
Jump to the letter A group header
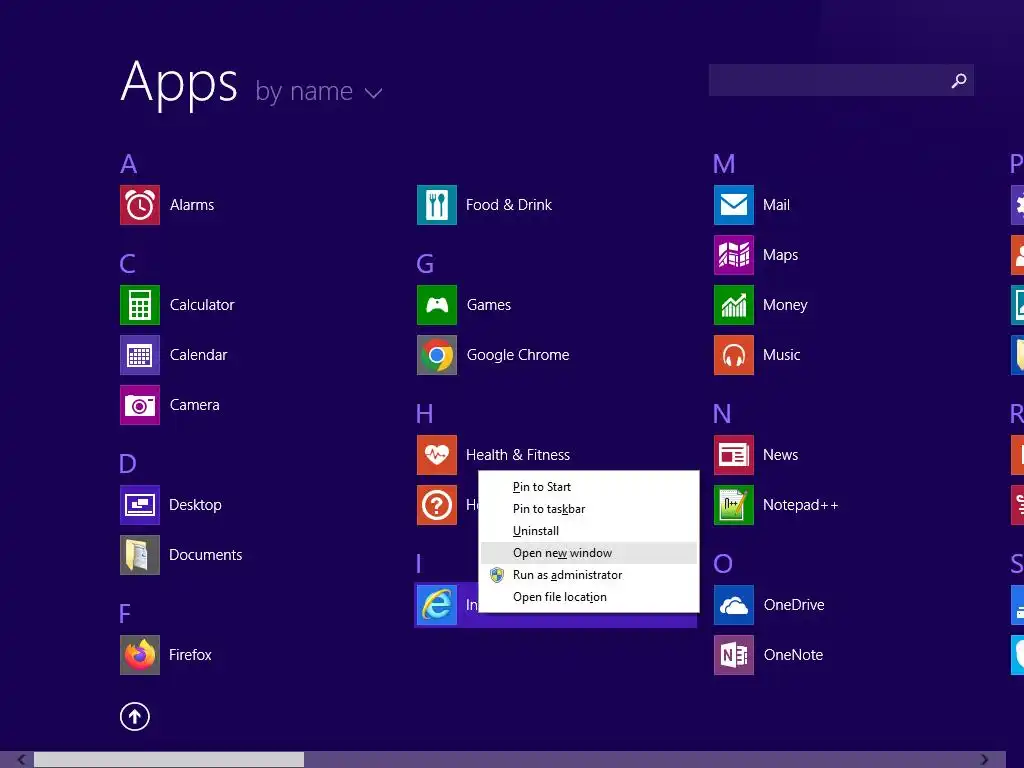[129, 164]
